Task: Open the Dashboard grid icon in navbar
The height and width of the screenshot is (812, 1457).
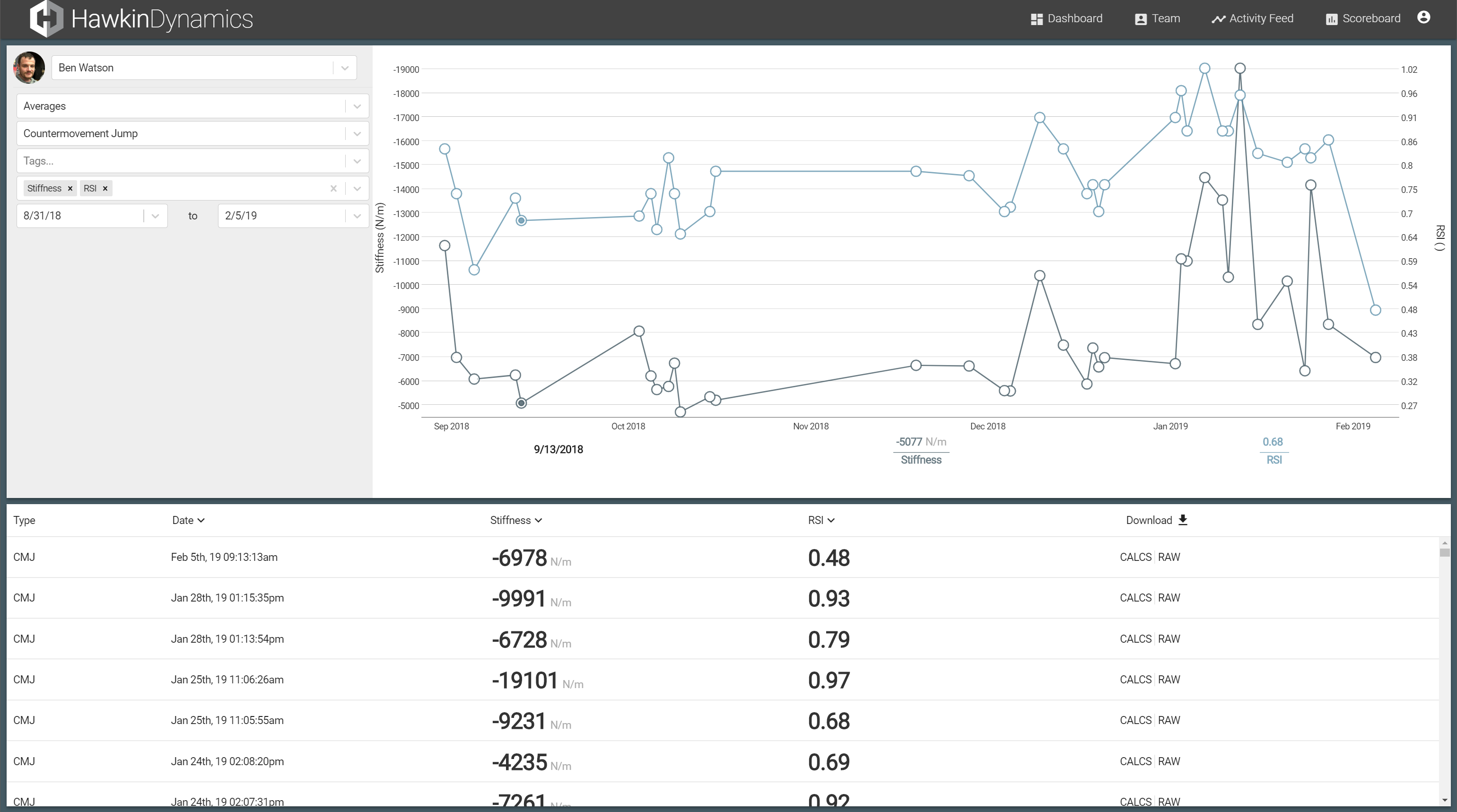Action: pos(1037,18)
